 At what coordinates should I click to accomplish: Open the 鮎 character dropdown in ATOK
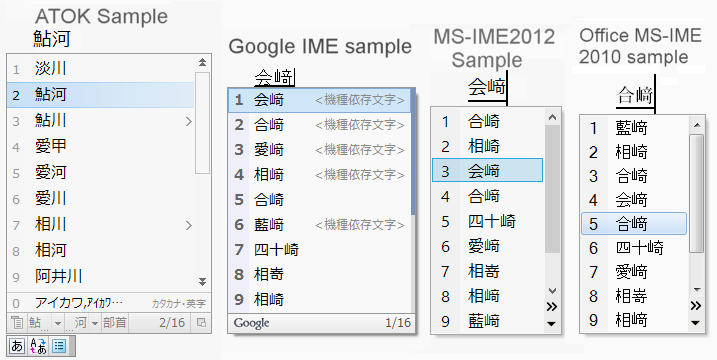[58, 323]
